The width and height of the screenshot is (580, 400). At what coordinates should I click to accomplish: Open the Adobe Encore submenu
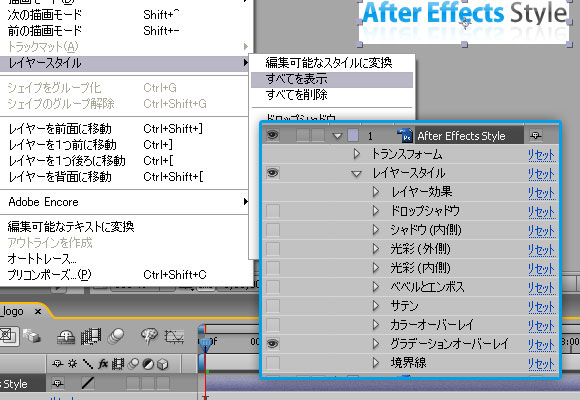(x=125, y=202)
